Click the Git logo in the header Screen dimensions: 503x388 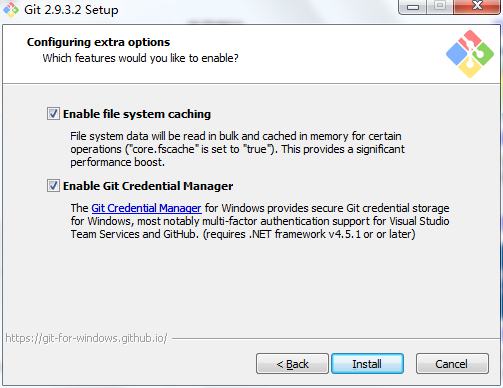pyautogui.click(x=470, y=54)
